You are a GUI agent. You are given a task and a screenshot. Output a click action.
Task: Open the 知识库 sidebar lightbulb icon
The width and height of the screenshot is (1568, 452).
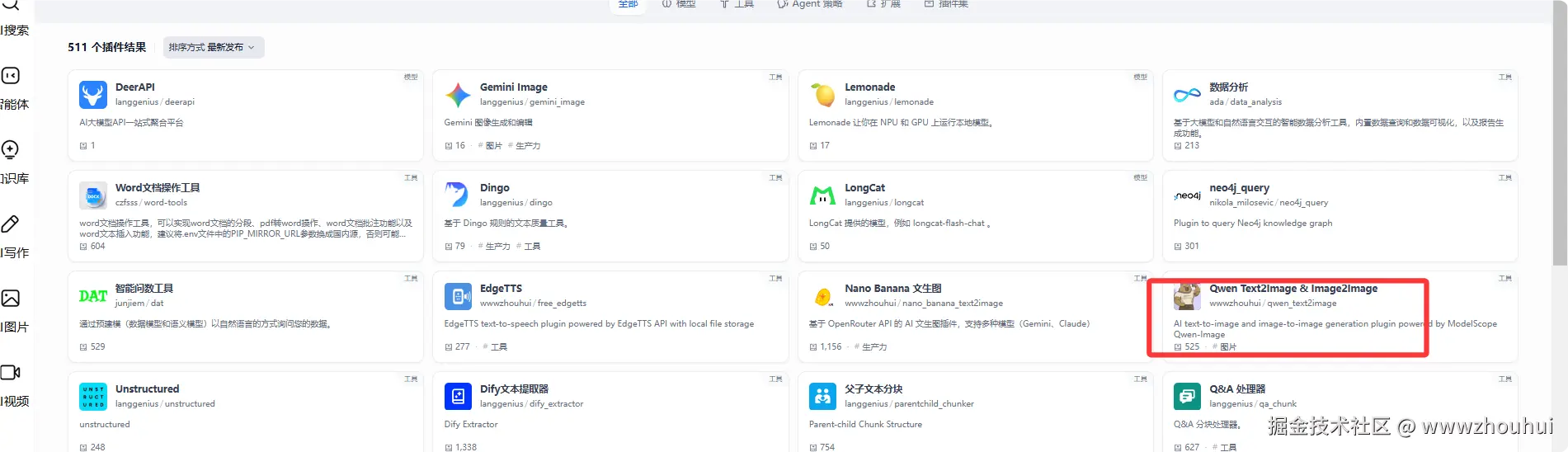(10, 149)
